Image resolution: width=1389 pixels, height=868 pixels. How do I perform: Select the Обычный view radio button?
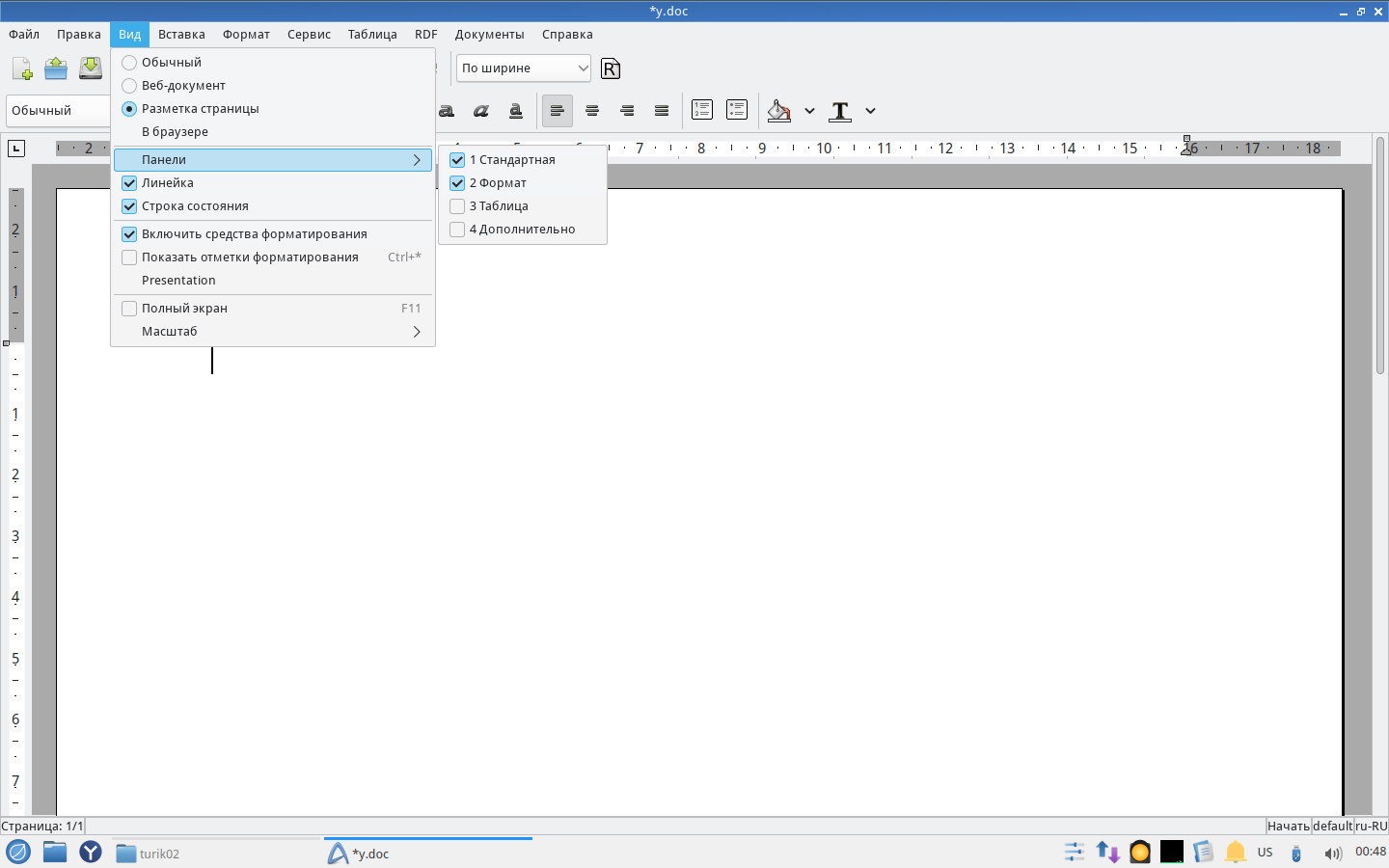pyautogui.click(x=129, y=63)
